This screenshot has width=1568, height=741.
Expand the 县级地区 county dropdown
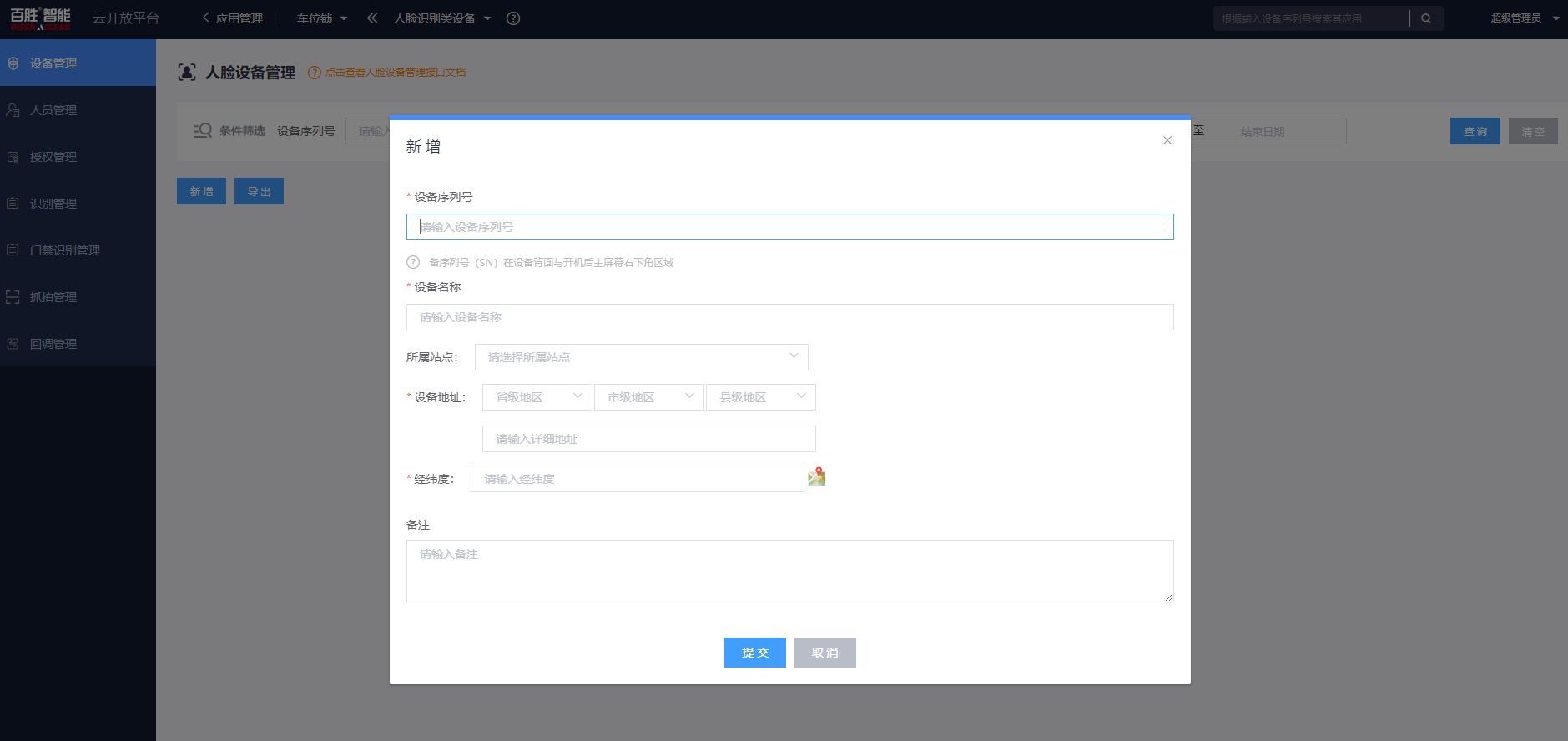pyautogui.click(x=760, y=397)
